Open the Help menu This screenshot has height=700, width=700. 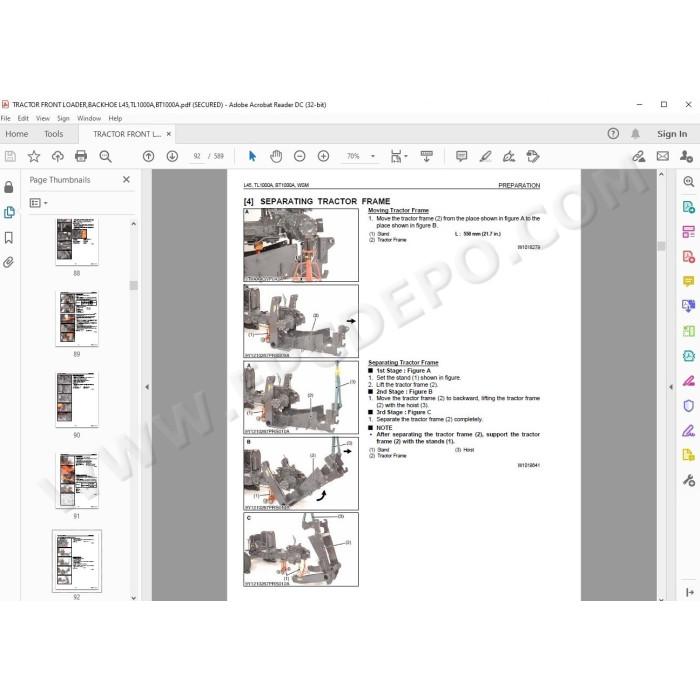tap(115, 118)
